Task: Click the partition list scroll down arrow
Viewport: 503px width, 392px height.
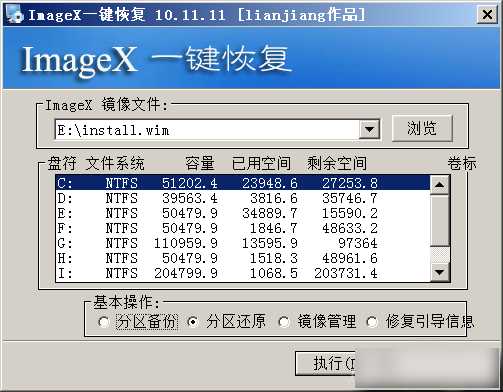Action: (440, 272)
